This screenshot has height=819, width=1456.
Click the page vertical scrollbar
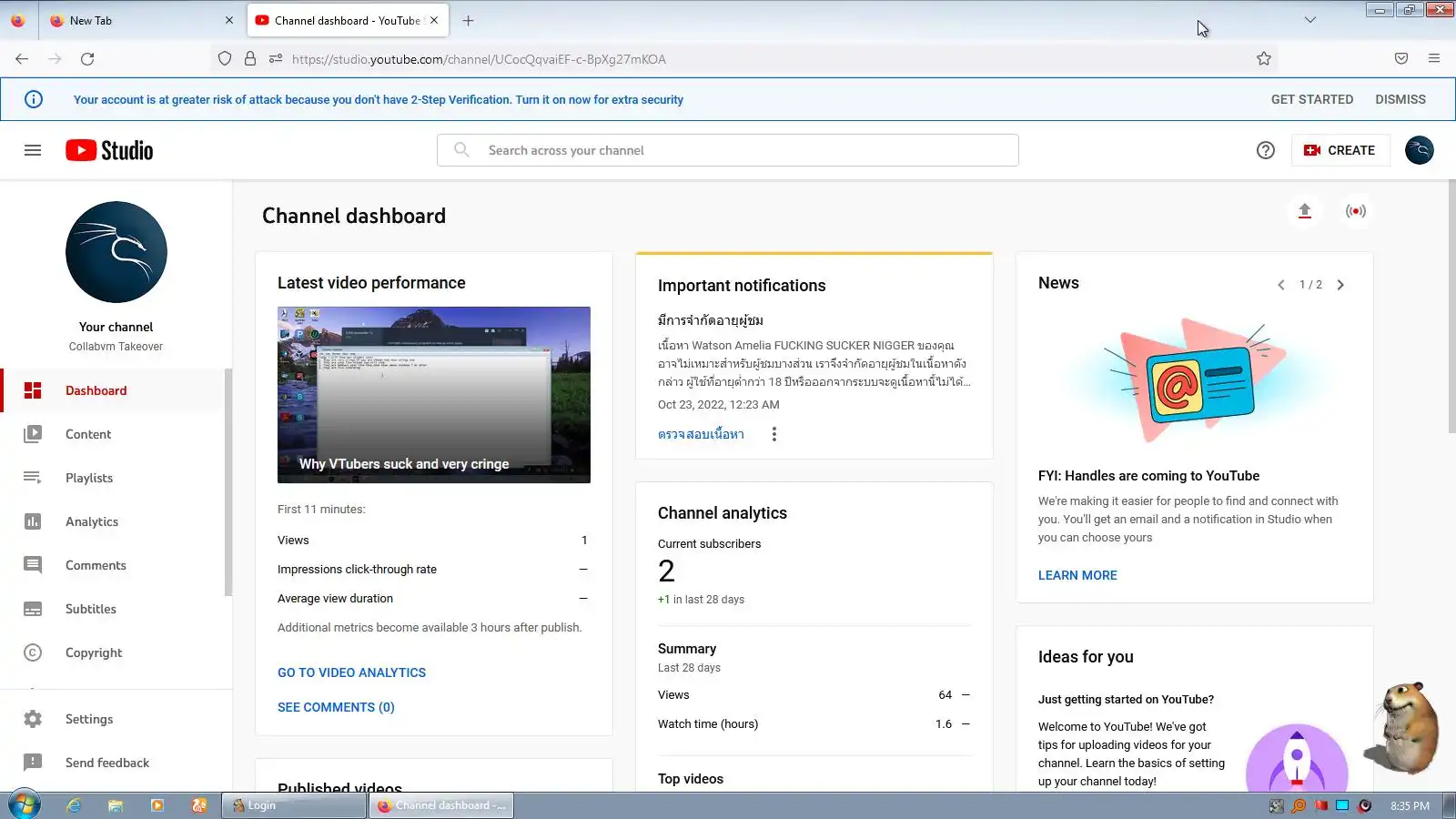[x=1451, y=306]
